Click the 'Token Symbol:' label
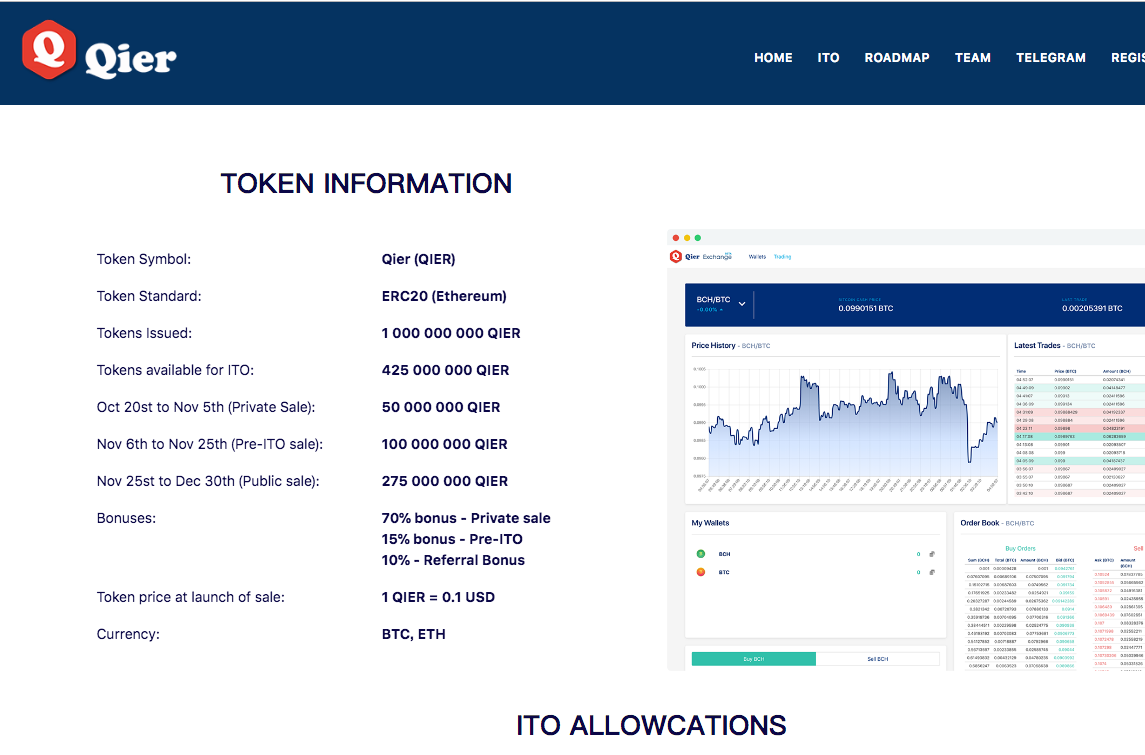This screenshot has height=755, width=1145. click(x=144, y=259)
